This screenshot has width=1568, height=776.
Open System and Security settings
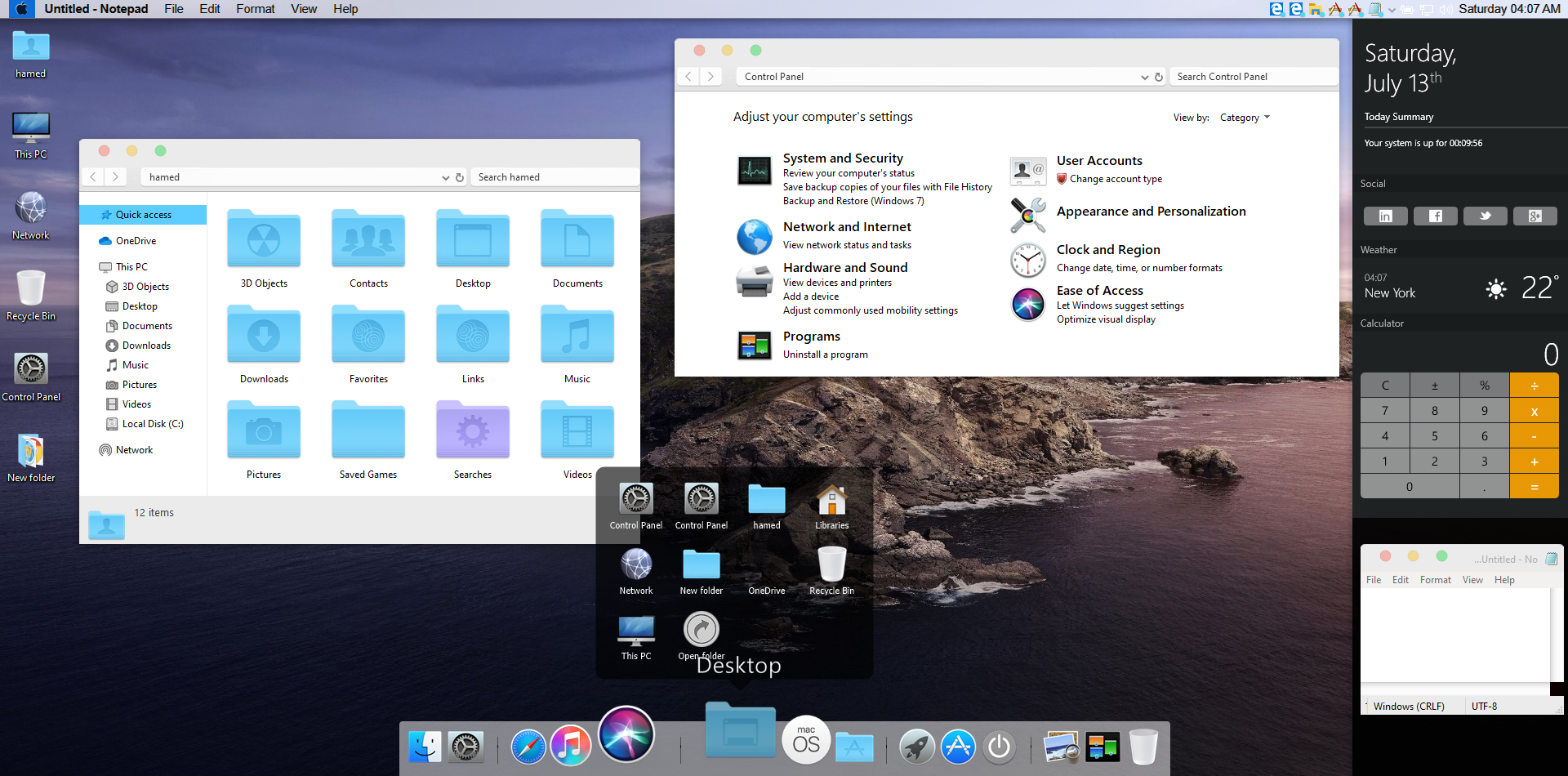(842, 158)
